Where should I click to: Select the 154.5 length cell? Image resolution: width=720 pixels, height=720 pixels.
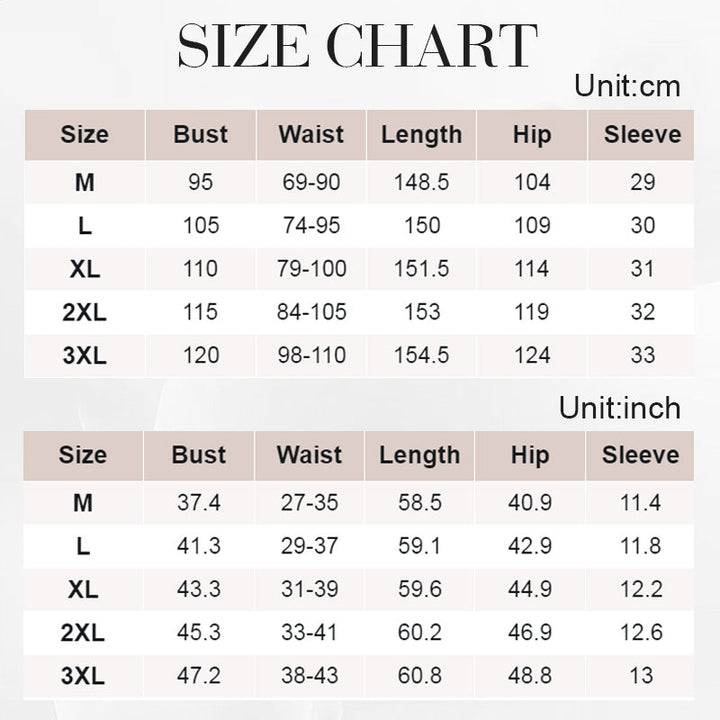click(x=422, y=355)
